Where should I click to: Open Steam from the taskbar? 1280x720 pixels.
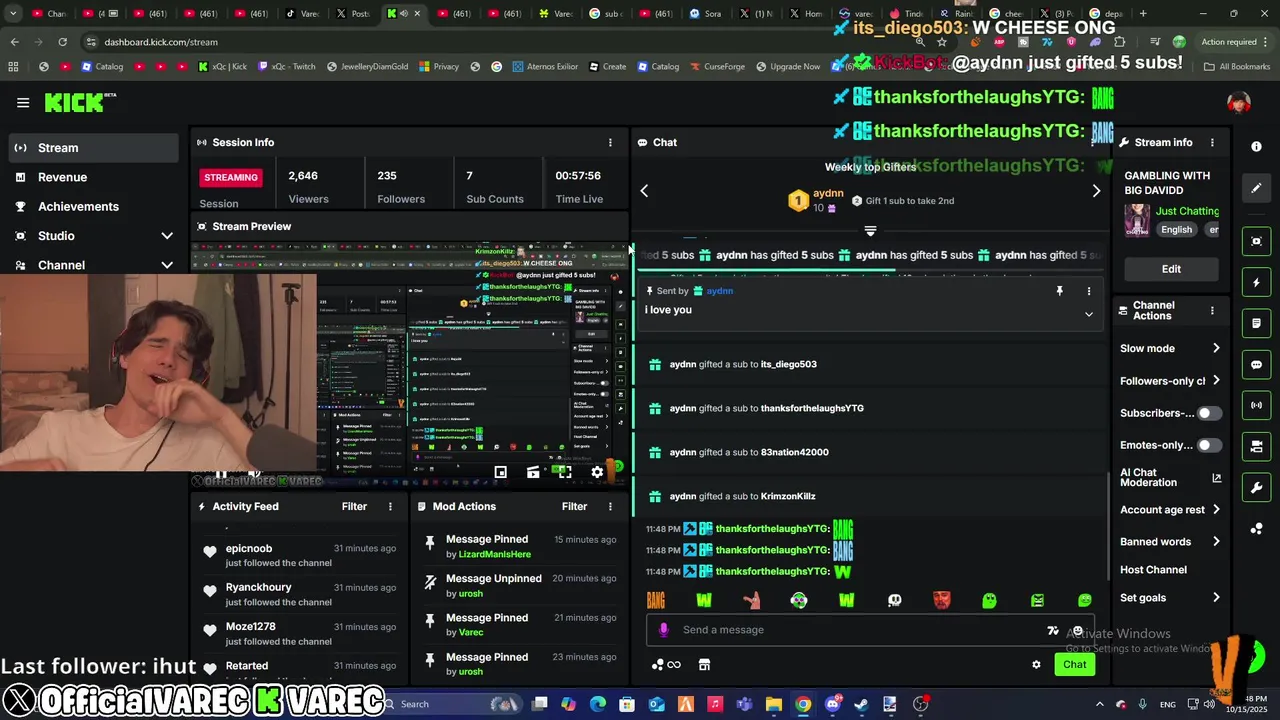[862, 704]
